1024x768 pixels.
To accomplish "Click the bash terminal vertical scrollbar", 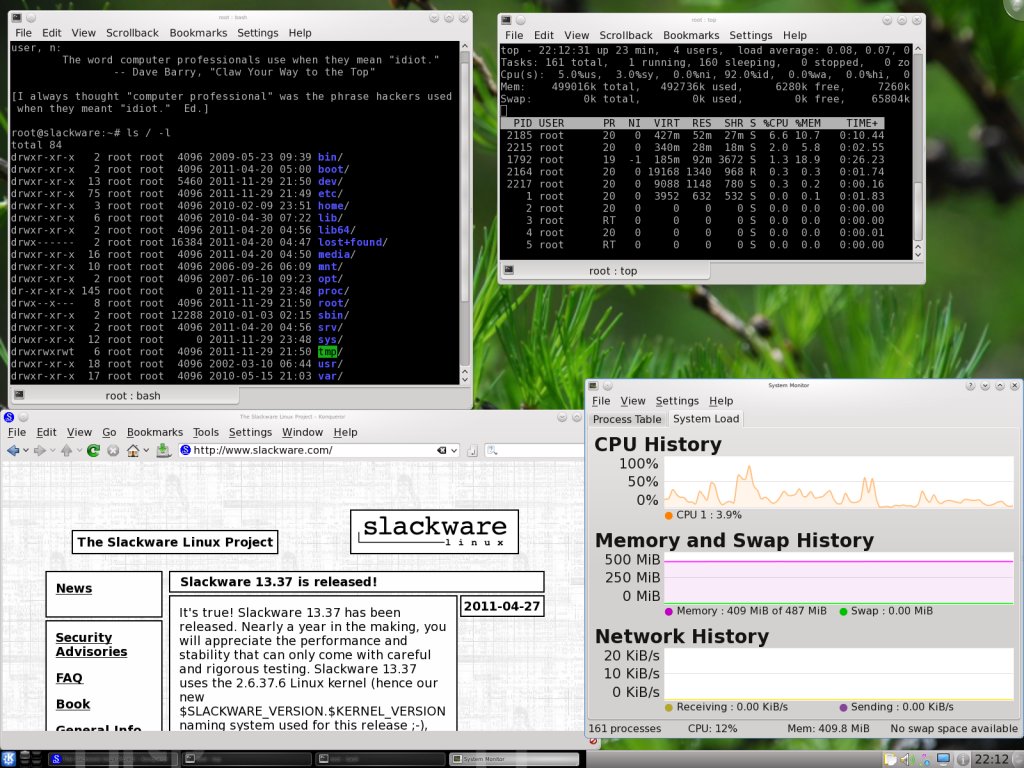I will coord(465,200).
